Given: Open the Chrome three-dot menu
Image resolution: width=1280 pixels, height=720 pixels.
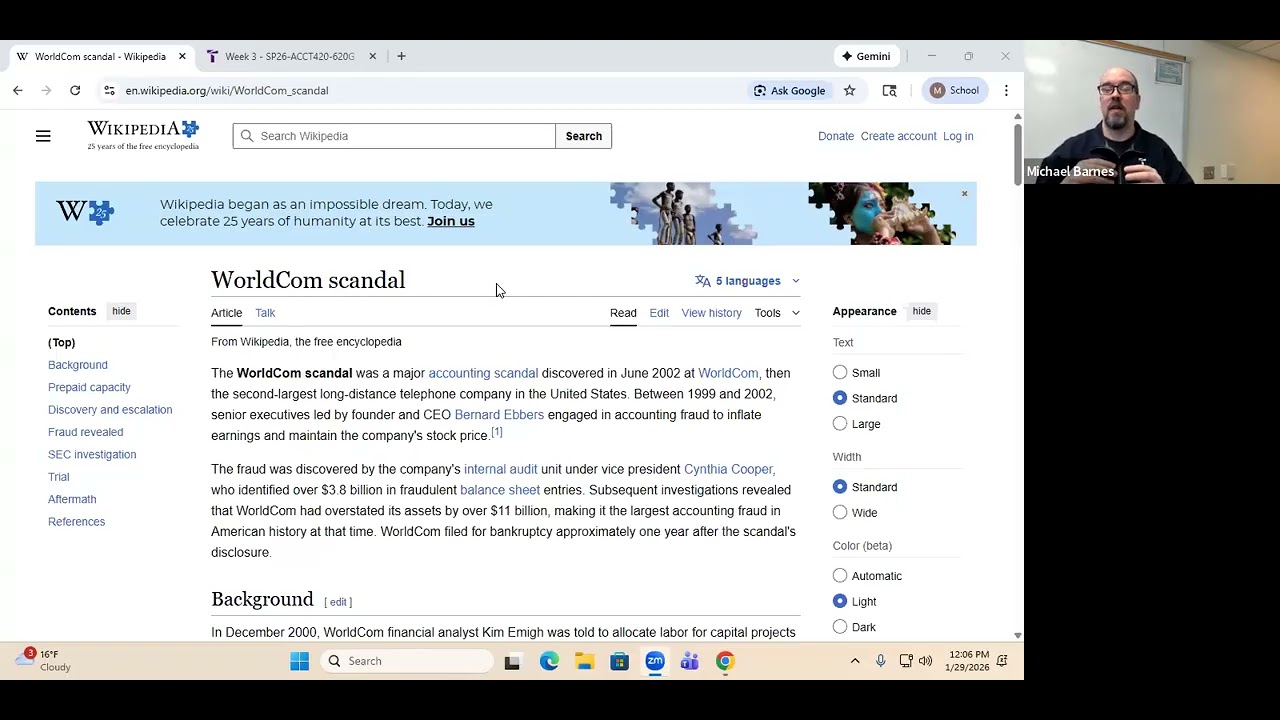Looking at the screenshot, I should 1006,90.
